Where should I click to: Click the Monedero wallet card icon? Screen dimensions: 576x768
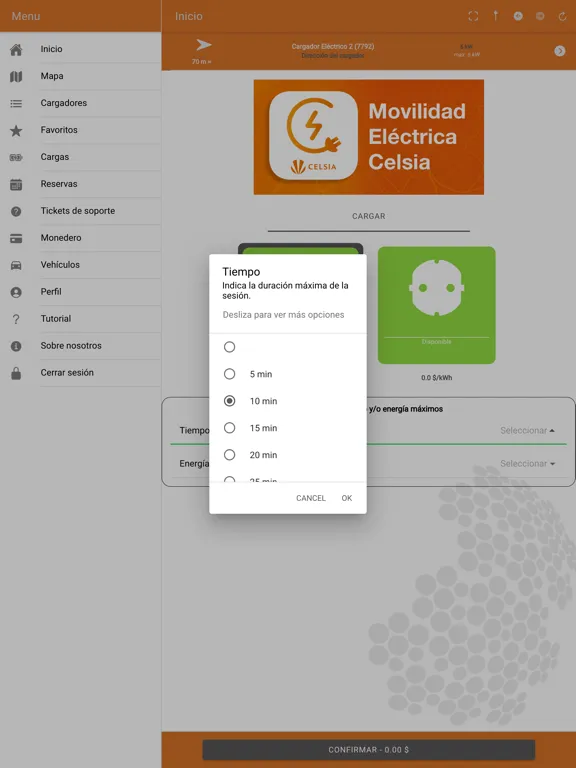[x=16, y=239]
